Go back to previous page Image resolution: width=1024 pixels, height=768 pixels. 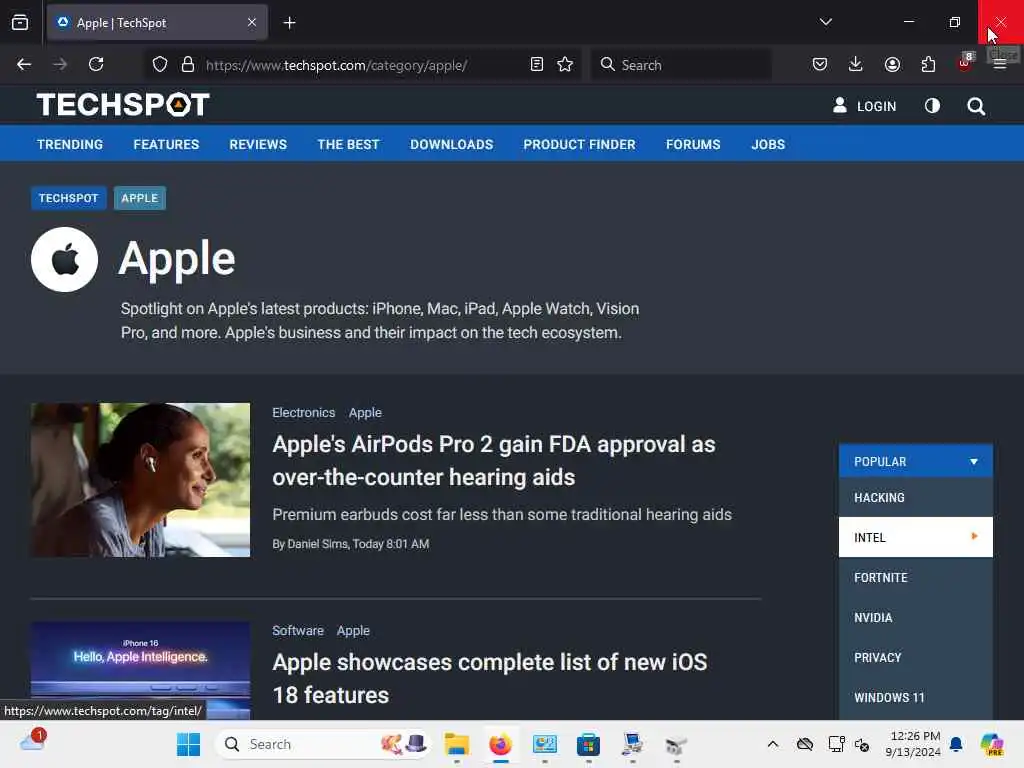pyautogui.click(x=24, y=65)
